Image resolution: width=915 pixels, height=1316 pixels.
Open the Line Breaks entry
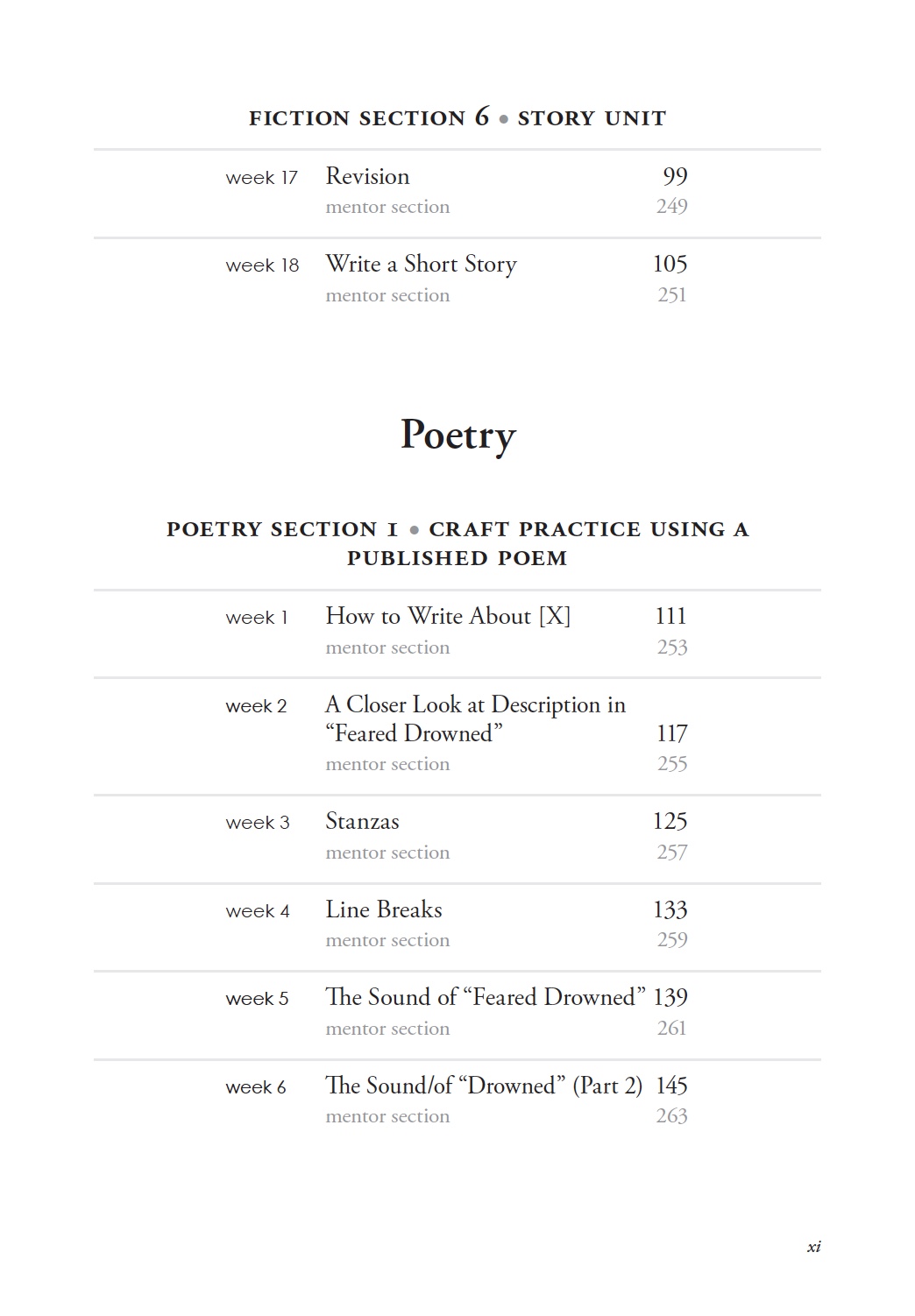pos(384,909)
